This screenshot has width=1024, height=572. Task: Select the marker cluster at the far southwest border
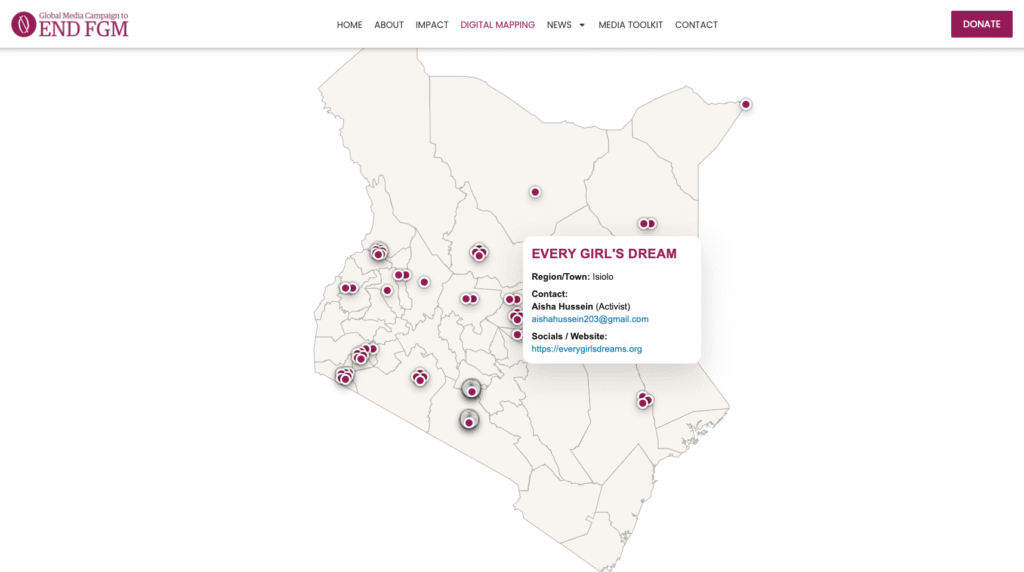344,376
